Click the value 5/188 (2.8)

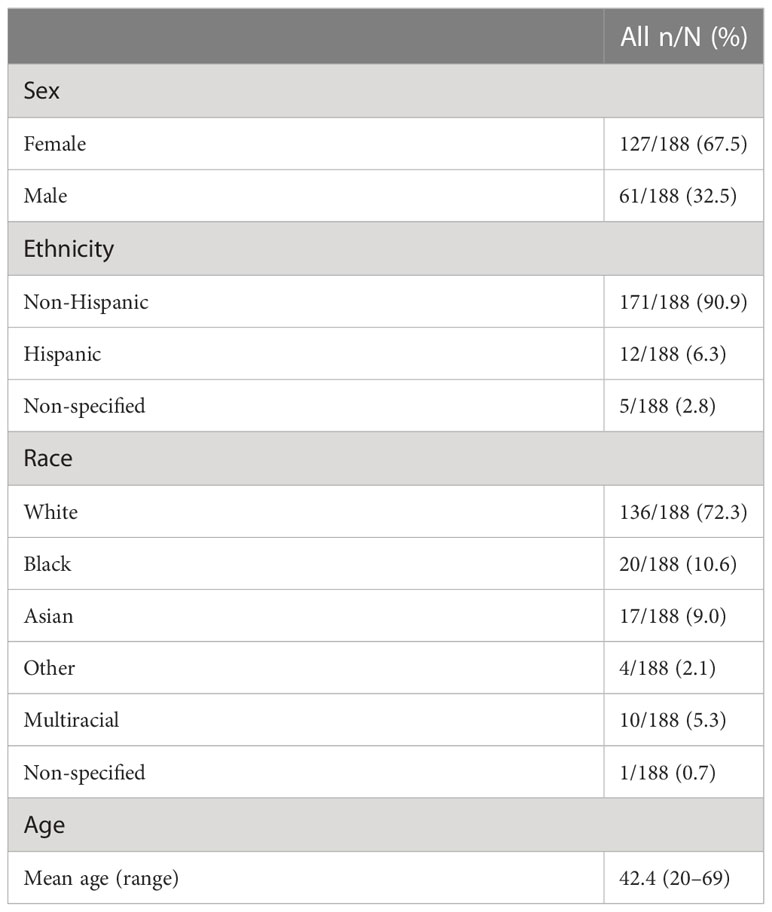point(667,405)
